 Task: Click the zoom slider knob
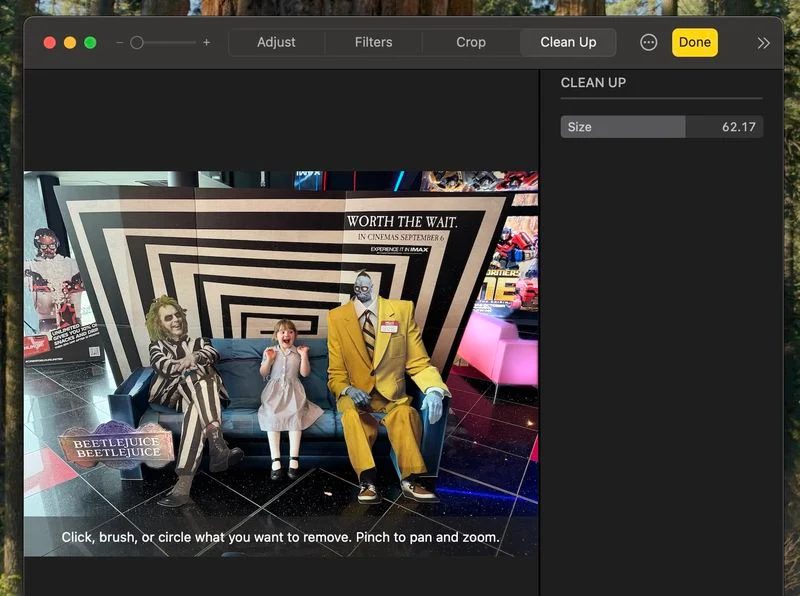pos(137,43)
